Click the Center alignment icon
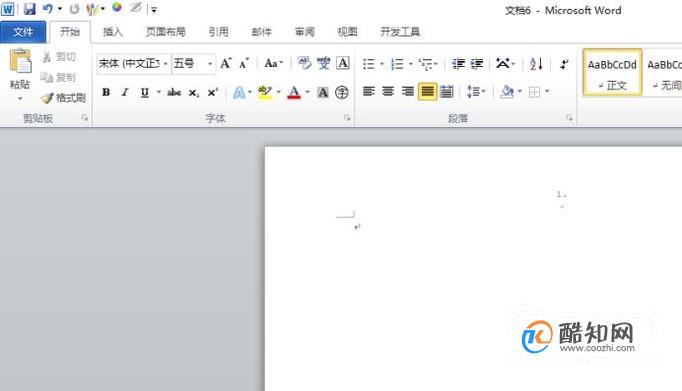The image size is (682, 391). (x=388, y=91)
